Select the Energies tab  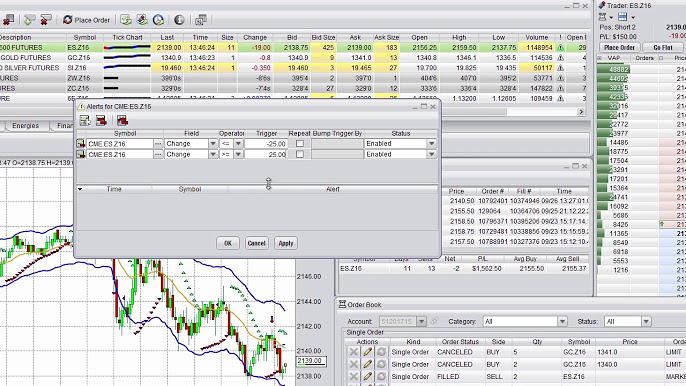(25, 126)
